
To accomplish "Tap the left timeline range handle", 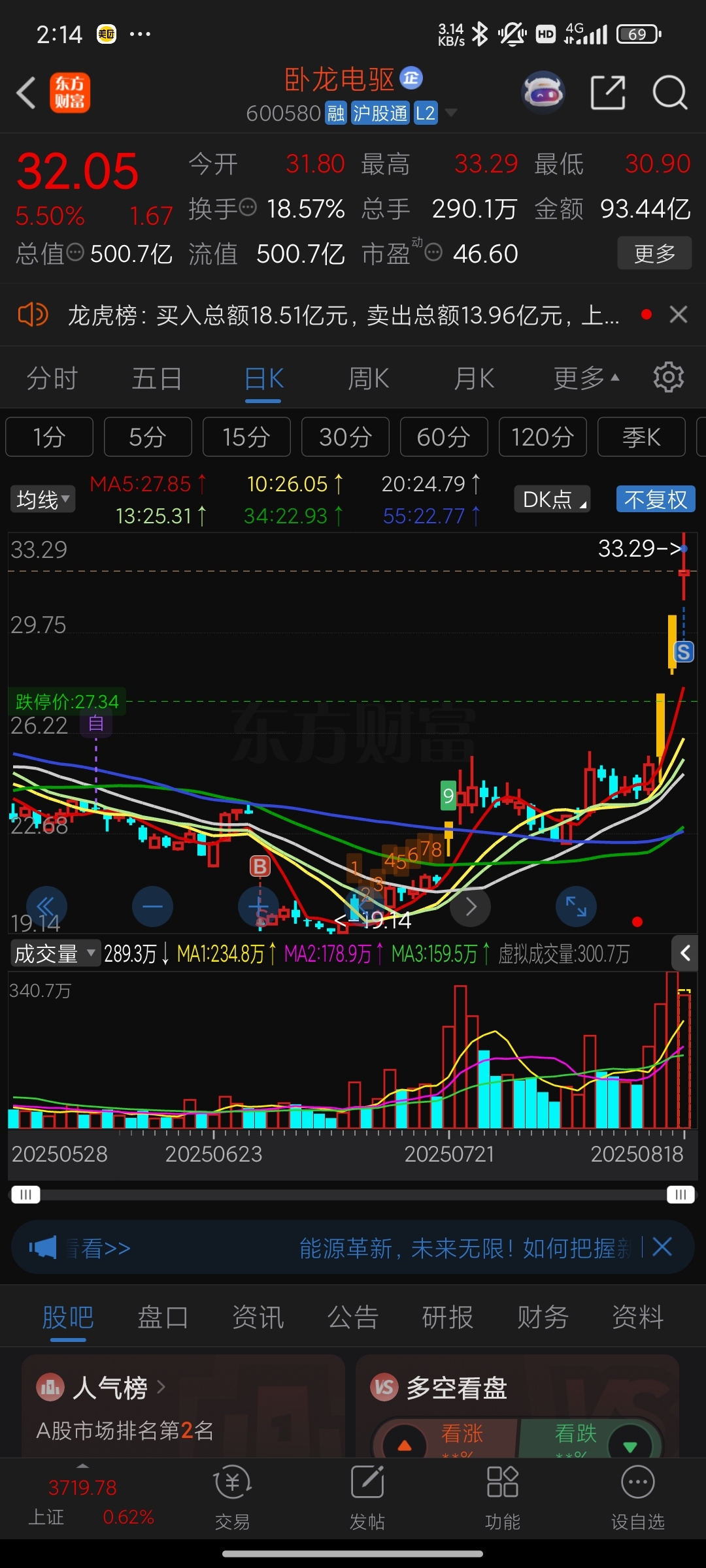I will [26, 1194].
